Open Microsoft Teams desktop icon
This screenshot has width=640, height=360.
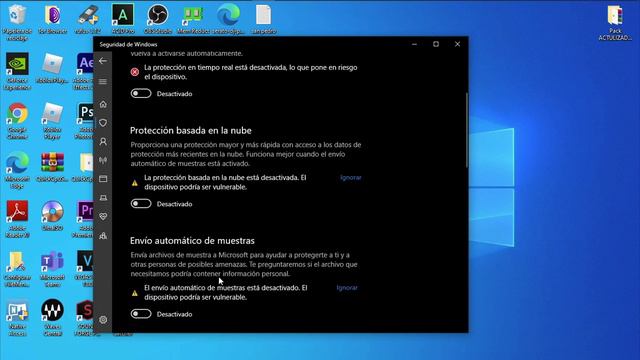coord(52,269)
